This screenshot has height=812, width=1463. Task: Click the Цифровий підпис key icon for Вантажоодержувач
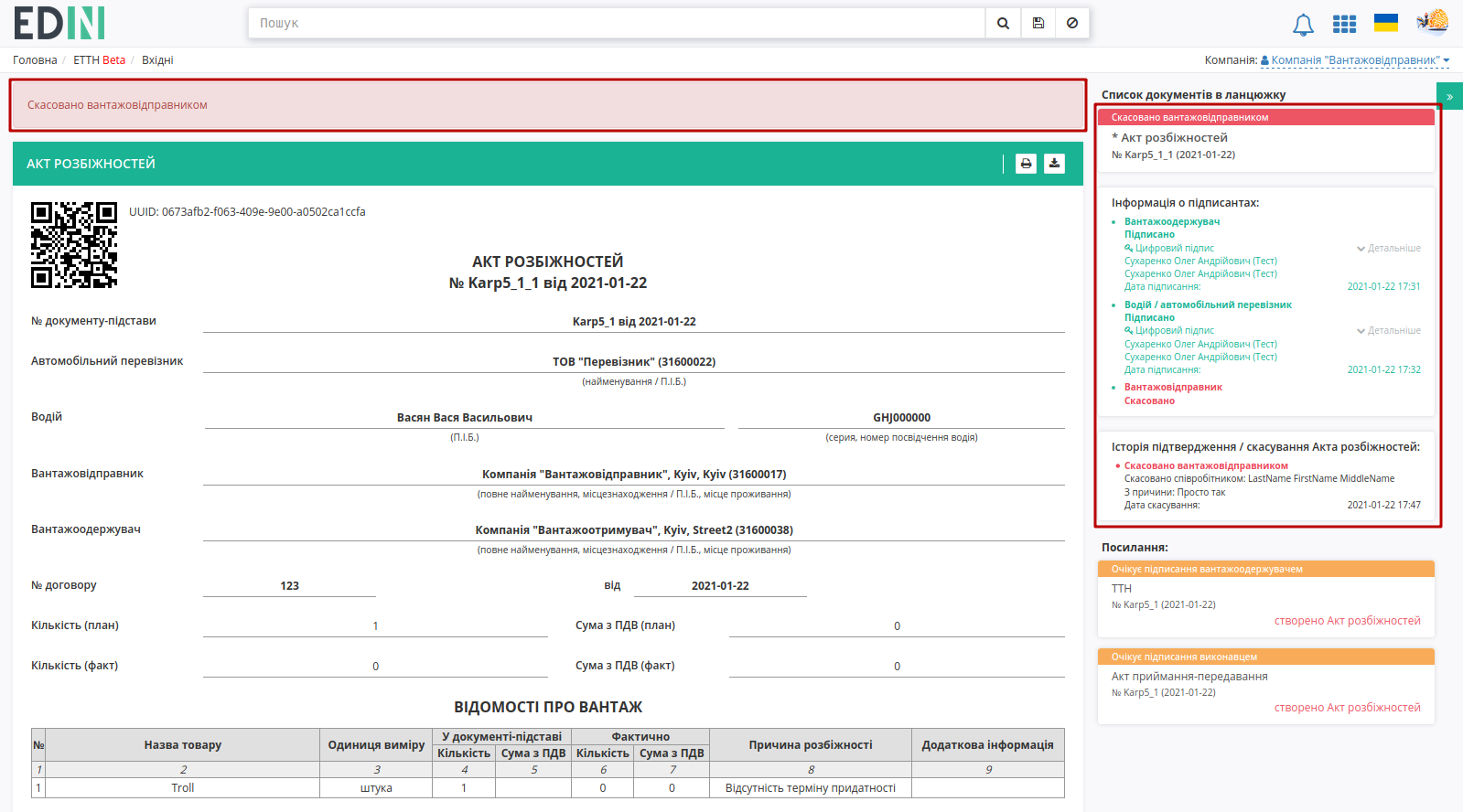1129,249
